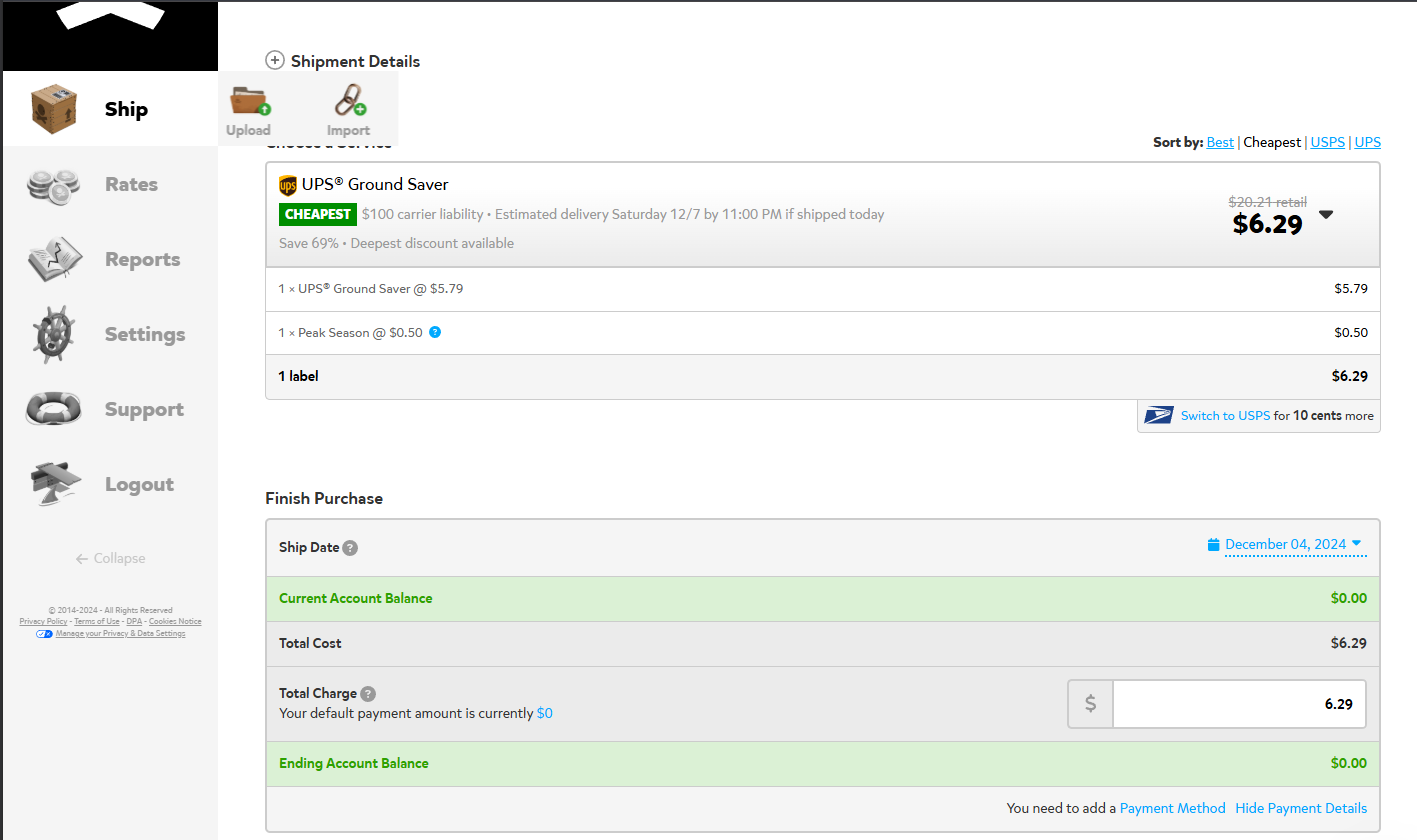Open the DPA footer link
This screenshot has height=840, width=1417.
[134, 622]
